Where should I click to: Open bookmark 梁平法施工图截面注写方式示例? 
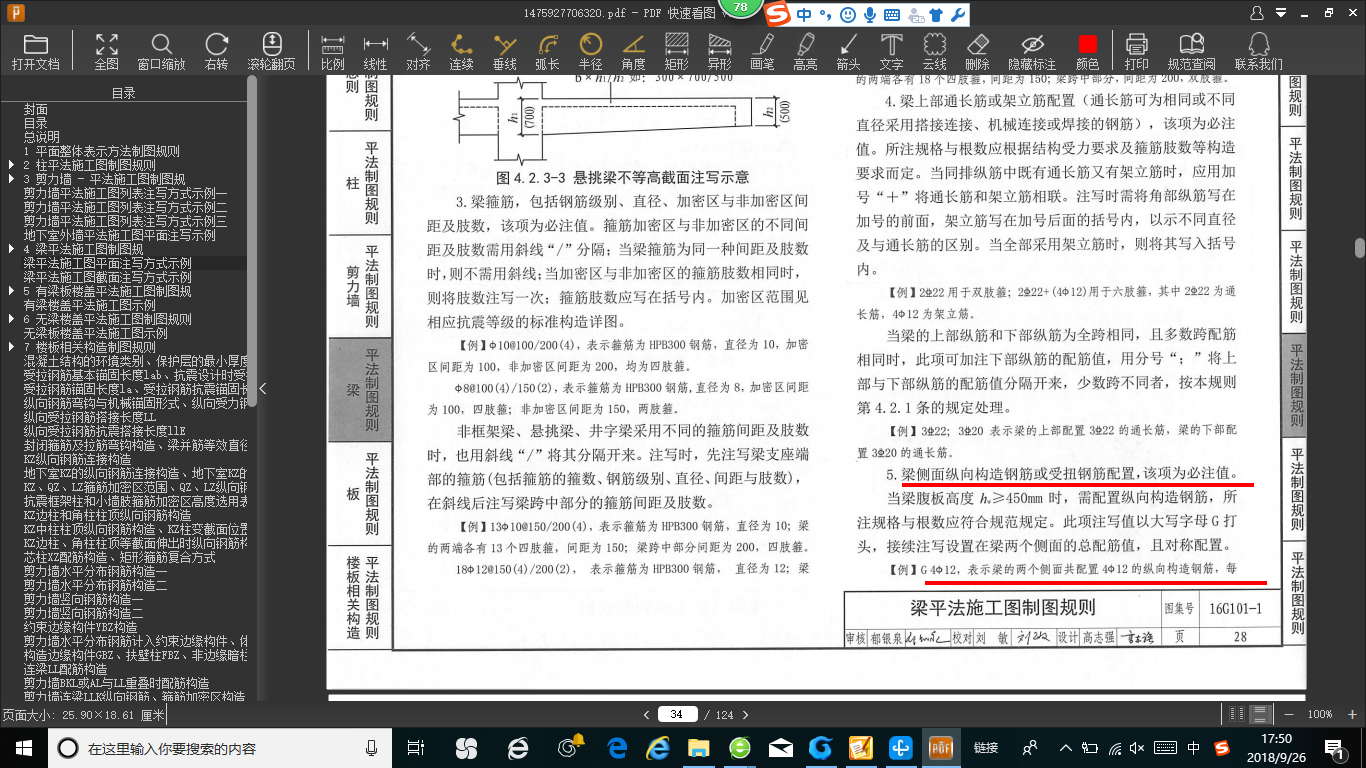tap(108, 277)
